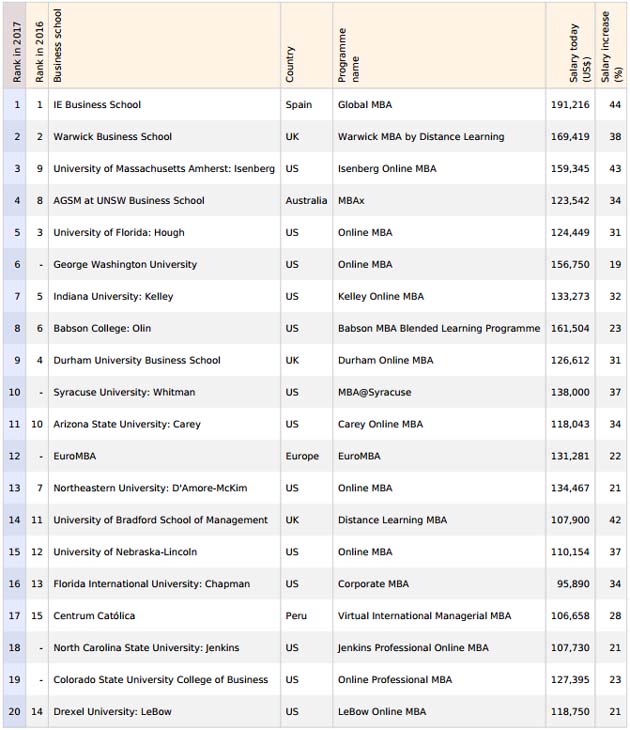This screenshot has width=630, height=730.
Task: Select the 'Peru' country cell
Action: coord(297,616)
